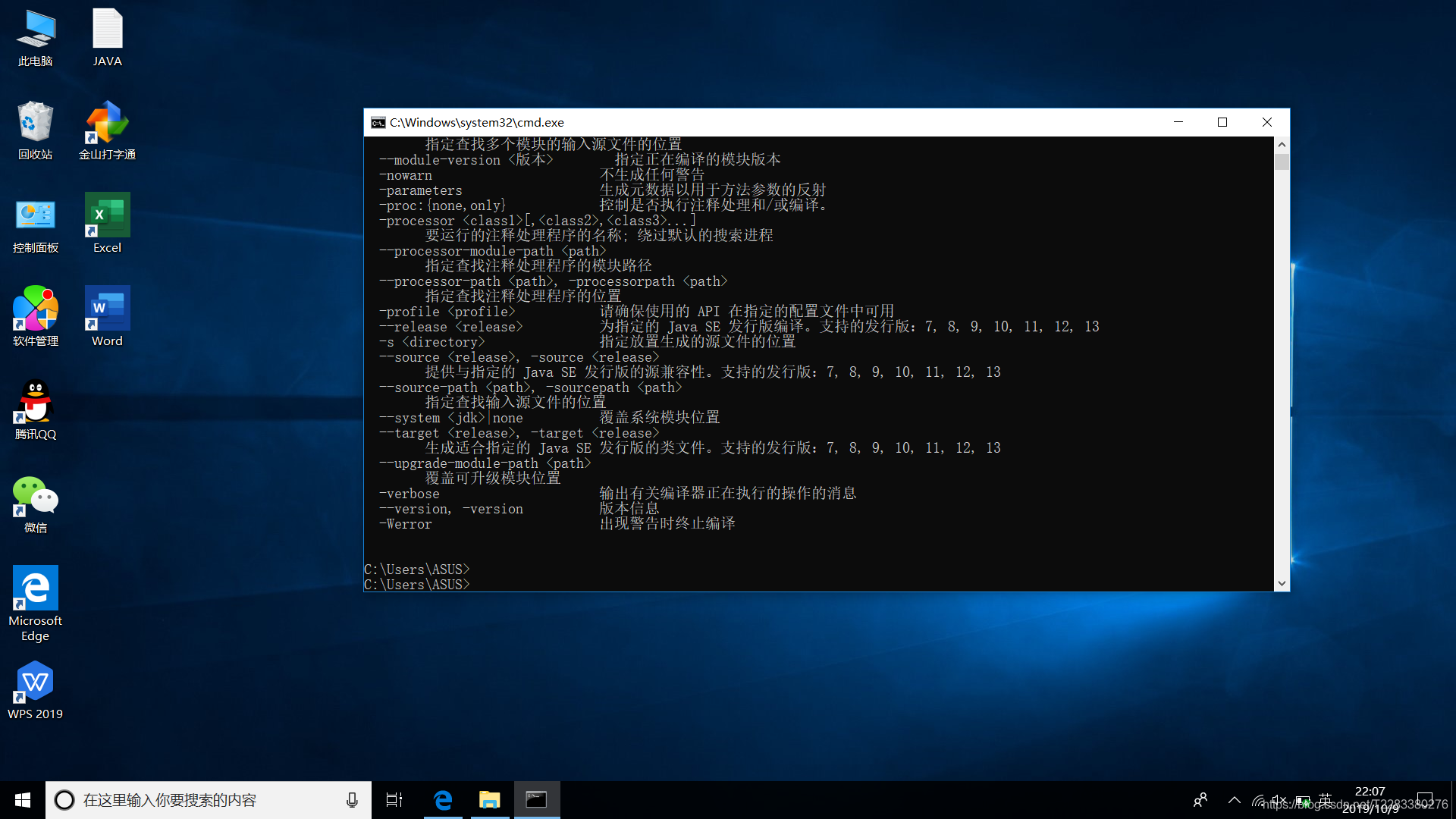
Task: Open 软件管理 desktop shortcut
Action: (x=36, y=317)
